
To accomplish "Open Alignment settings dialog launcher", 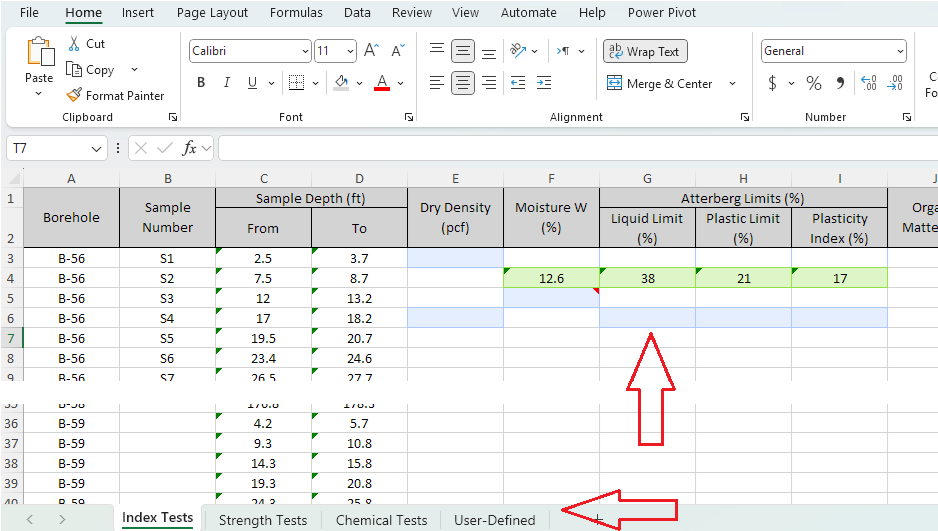I will [x=744, y=117].
